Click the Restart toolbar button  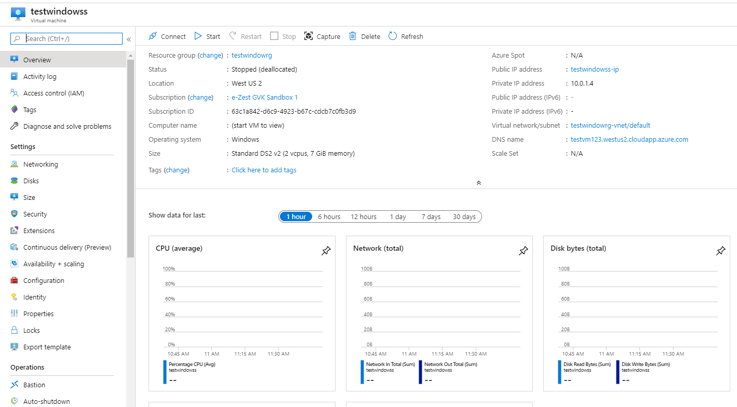click(245, 36)
